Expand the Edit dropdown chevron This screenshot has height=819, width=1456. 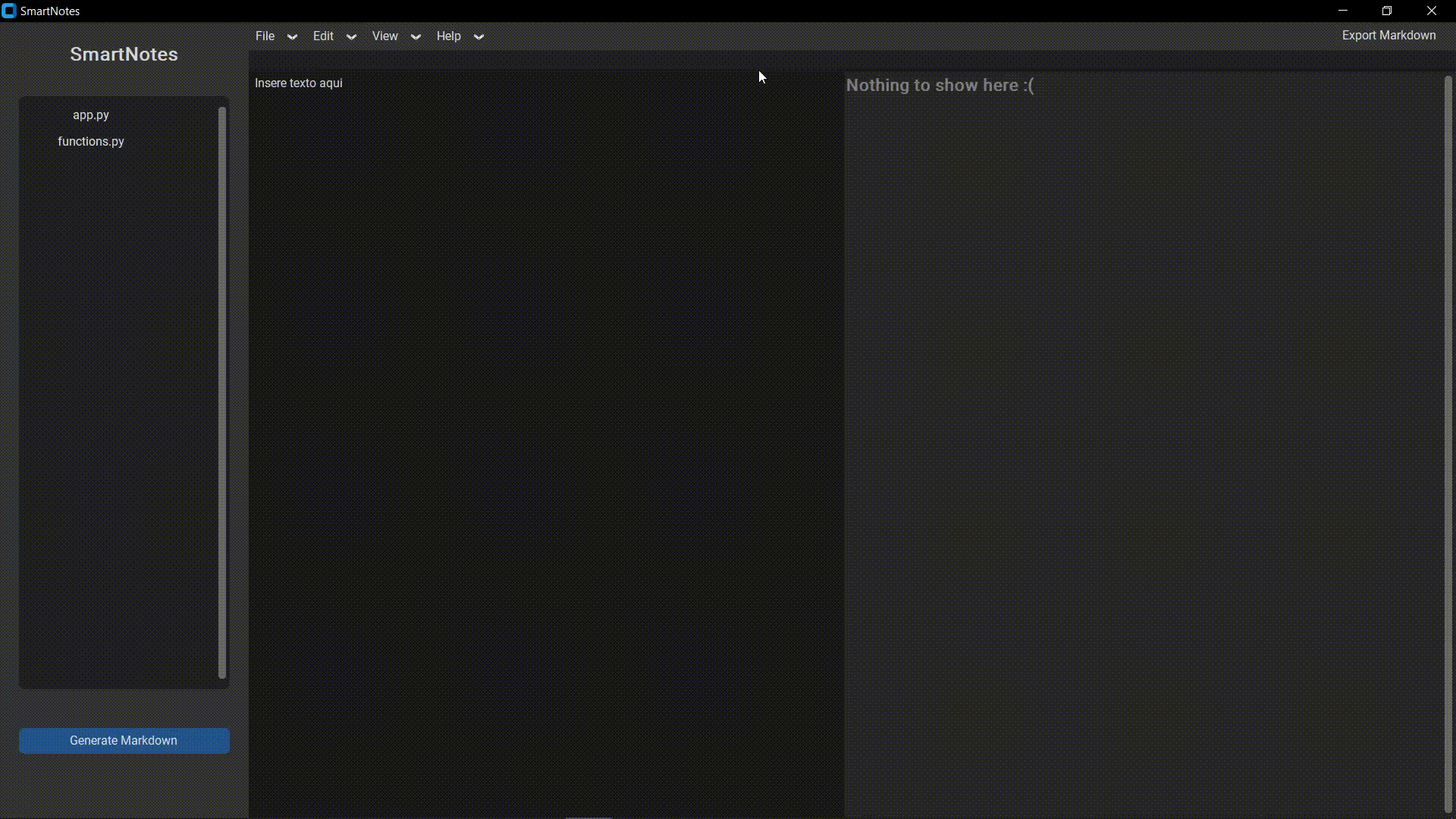tap(351, 36)
